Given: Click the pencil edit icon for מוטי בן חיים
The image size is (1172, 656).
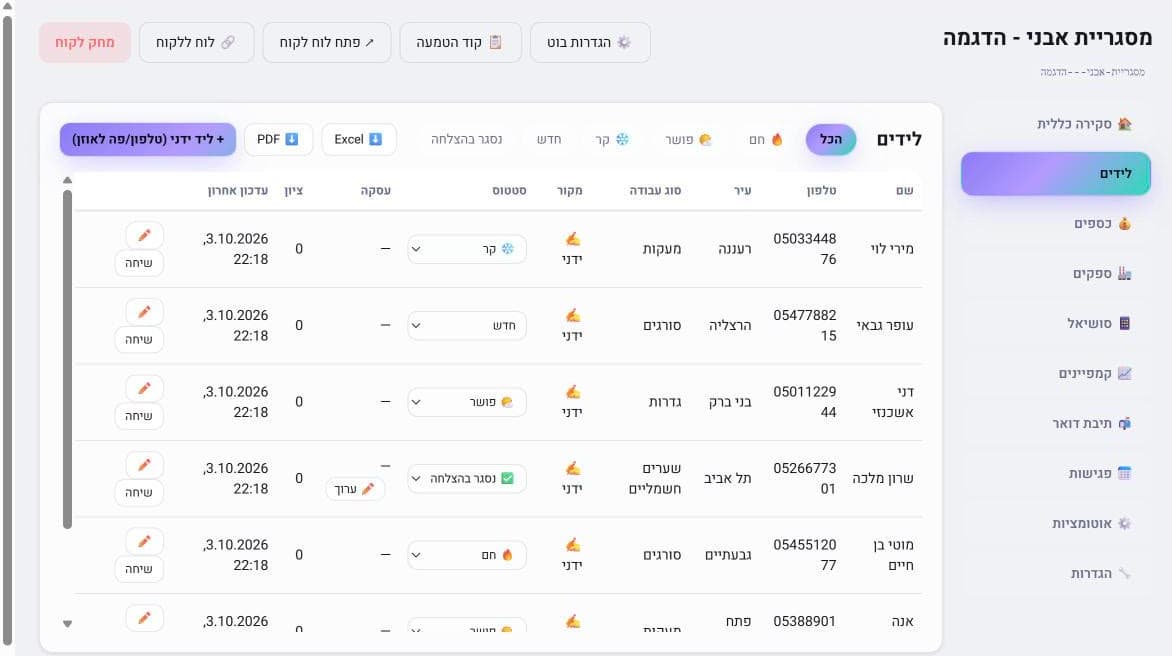Looking at the screenshot, I should pos(144,541).
